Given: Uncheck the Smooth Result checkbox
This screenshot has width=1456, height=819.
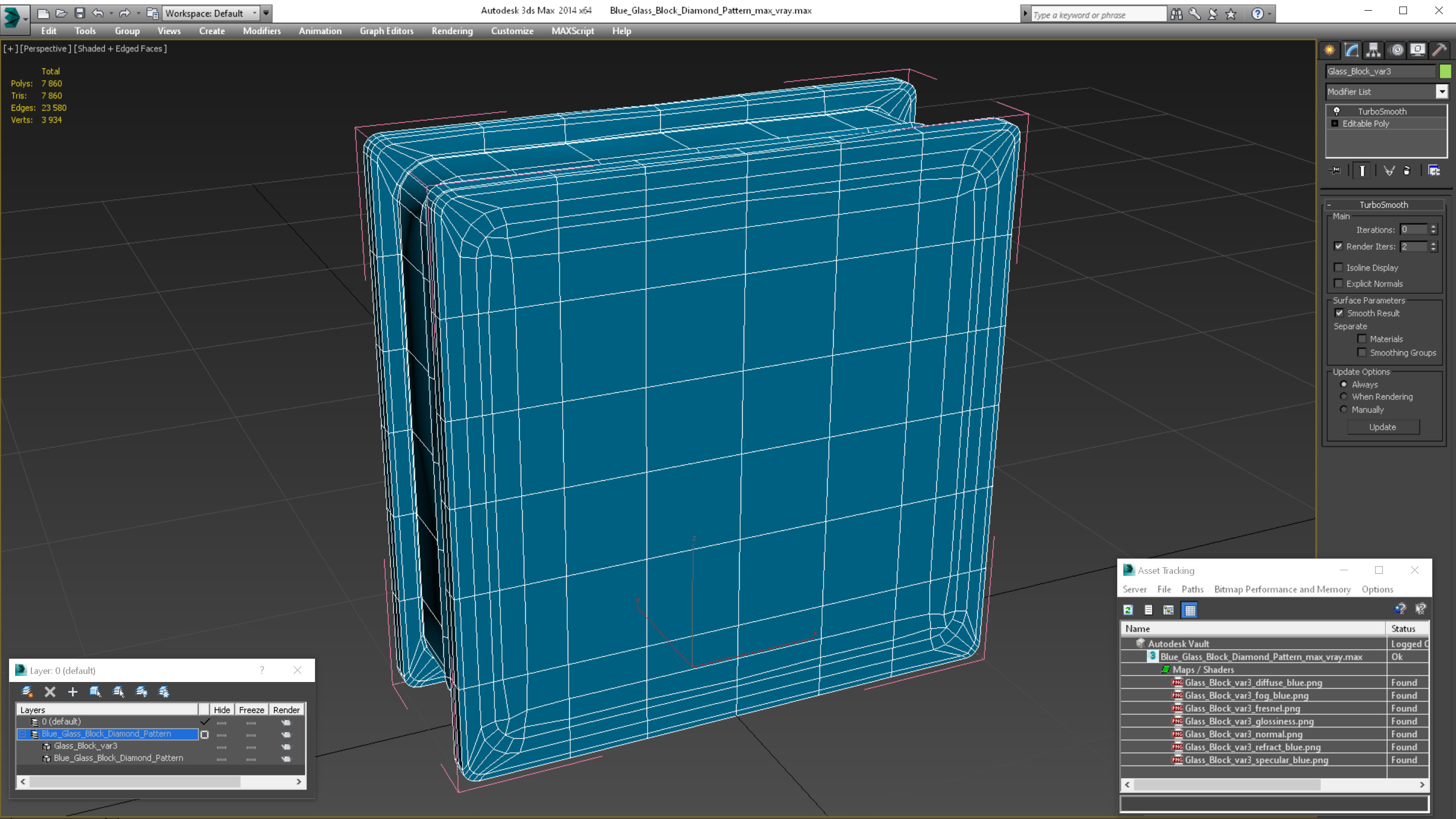Looking at the screenshot, I should pos(1339,313).
